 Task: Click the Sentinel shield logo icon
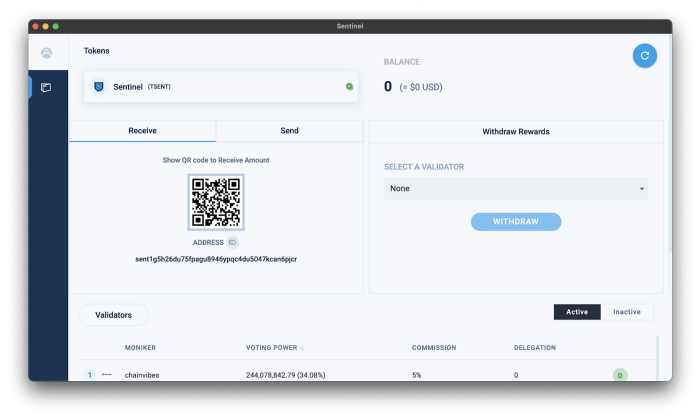click(99, 87)
